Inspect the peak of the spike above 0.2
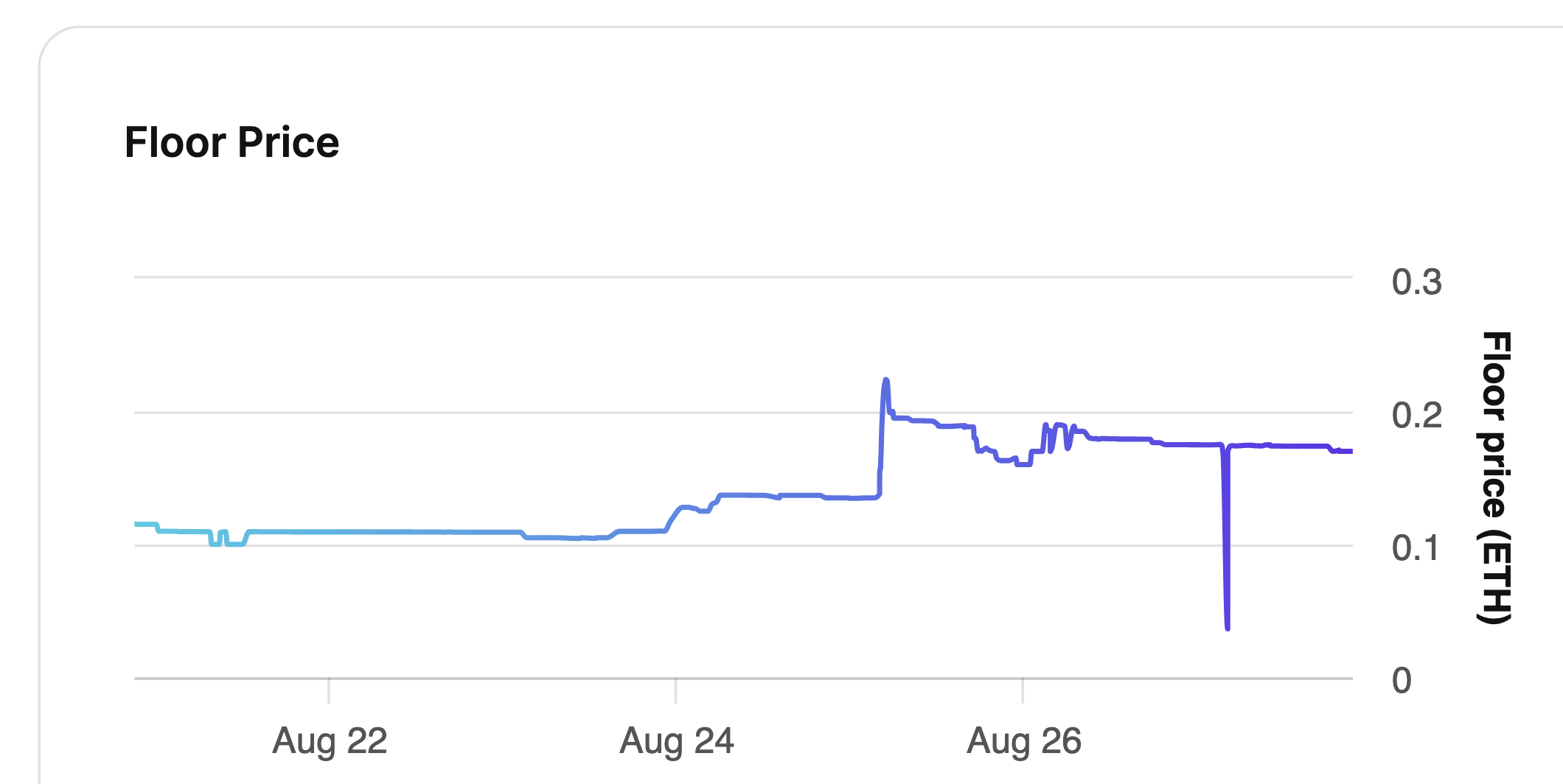1563x784 pixels. (x=885, y=380)
